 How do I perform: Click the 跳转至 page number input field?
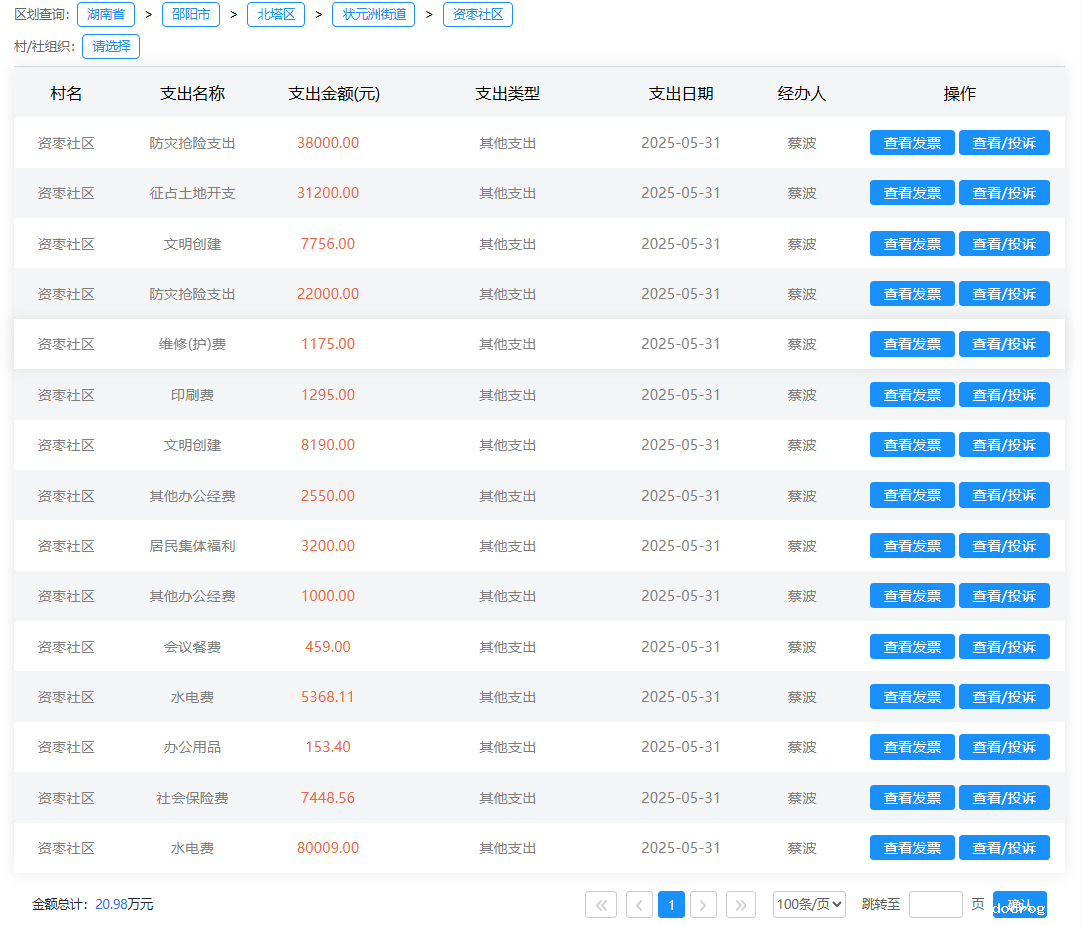pyautogui.click(x=935, y=905)
